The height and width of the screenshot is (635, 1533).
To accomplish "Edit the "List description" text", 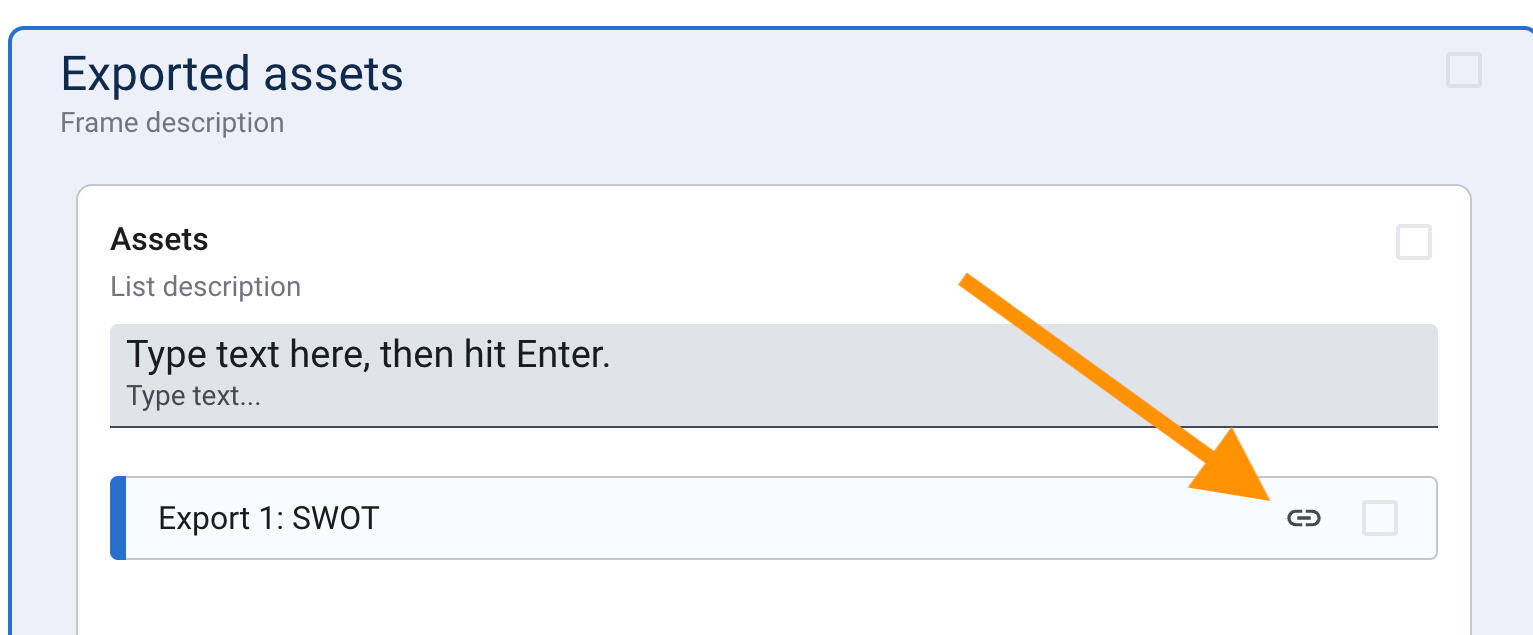I will (205, 287).
